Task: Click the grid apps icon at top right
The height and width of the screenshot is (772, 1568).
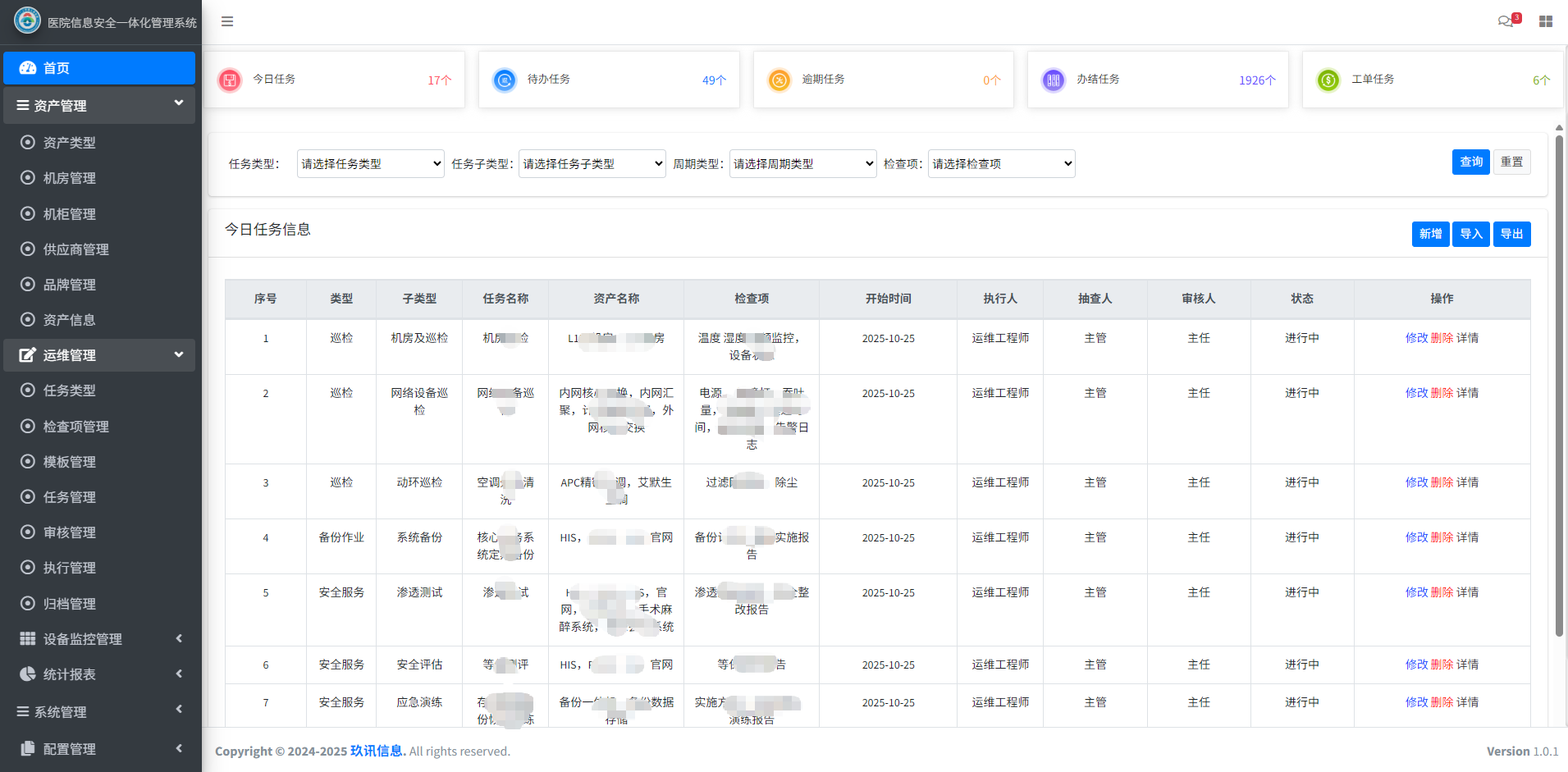Action: click(1546, 21)
